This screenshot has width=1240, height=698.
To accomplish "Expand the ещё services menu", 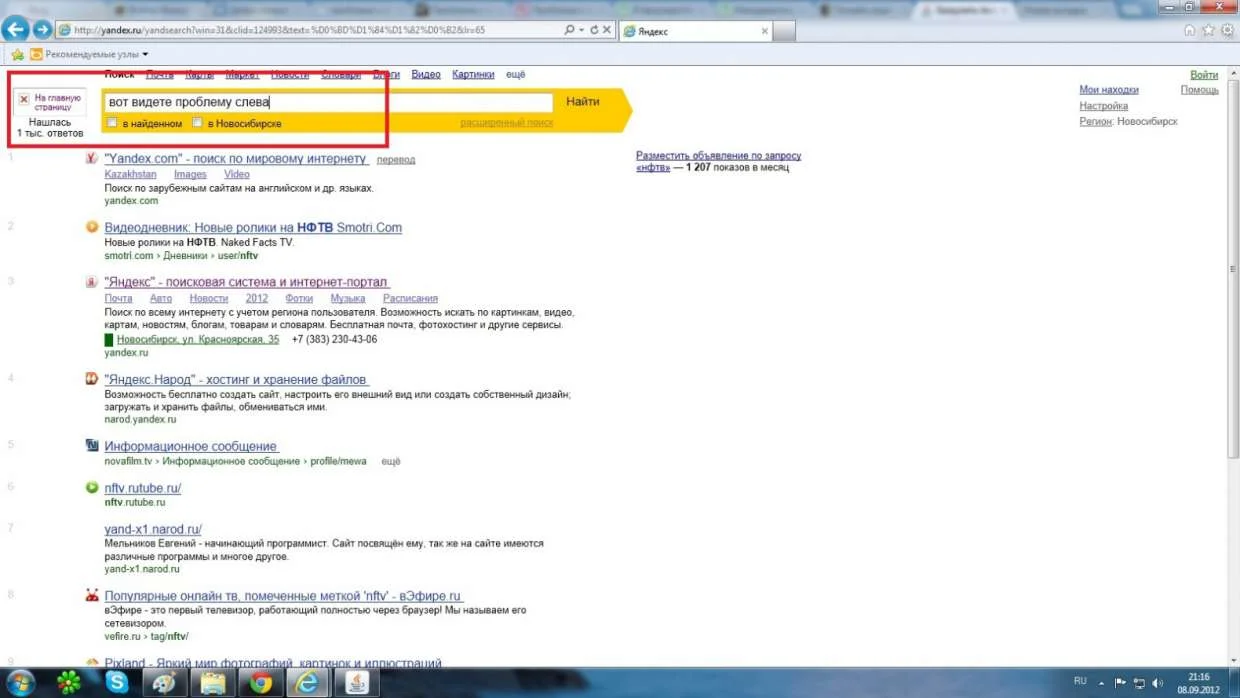I will pyautogui.click(x=515, y=75).
